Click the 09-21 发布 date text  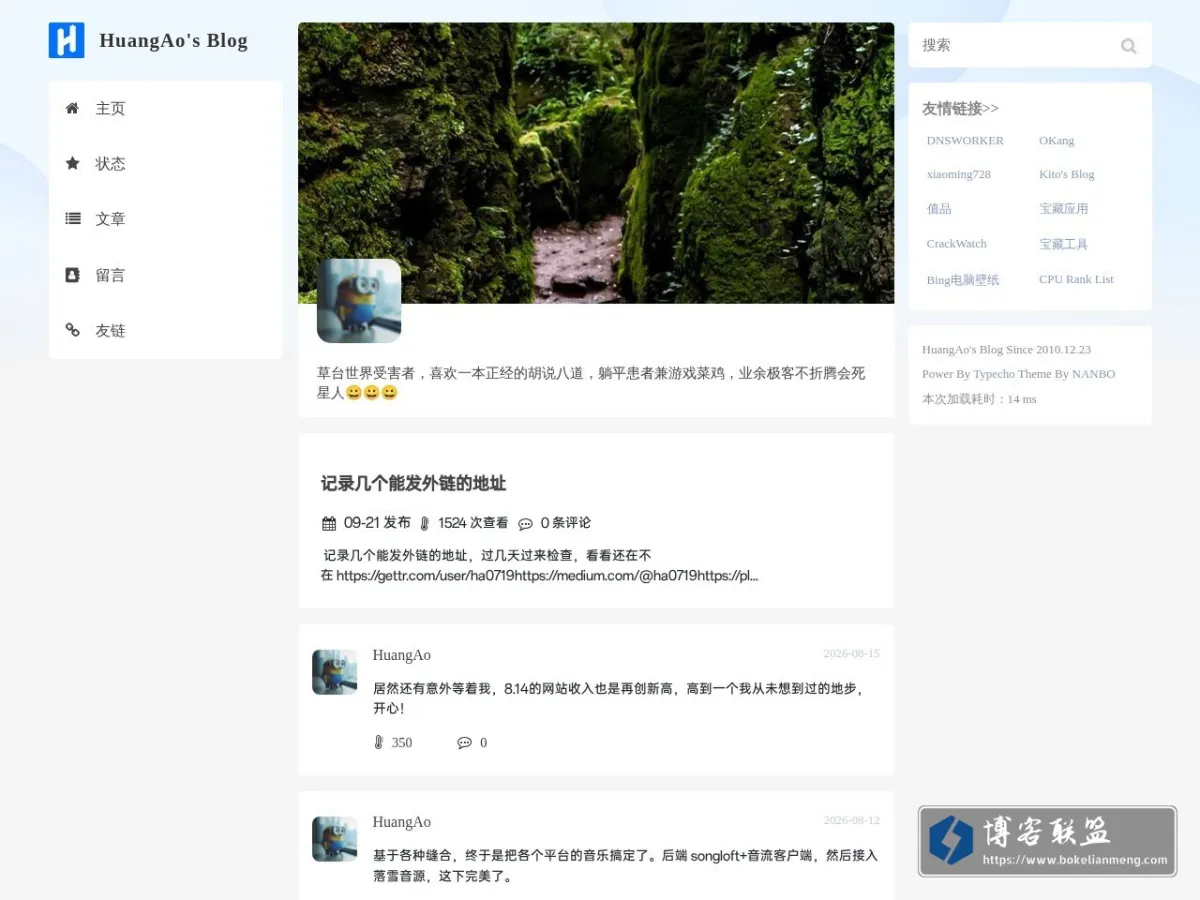(377, 523)
